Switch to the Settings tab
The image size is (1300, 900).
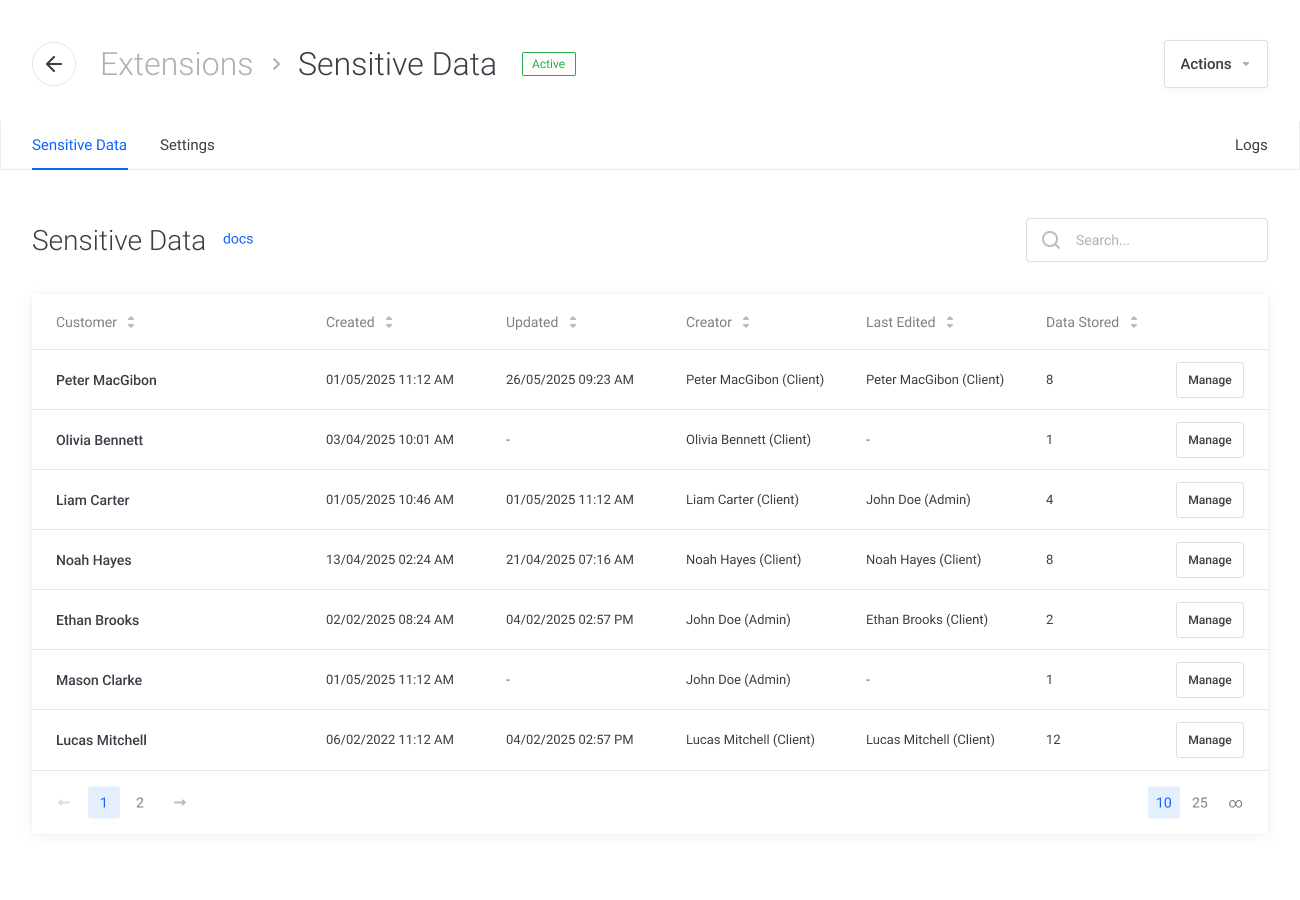pos(187,145)
